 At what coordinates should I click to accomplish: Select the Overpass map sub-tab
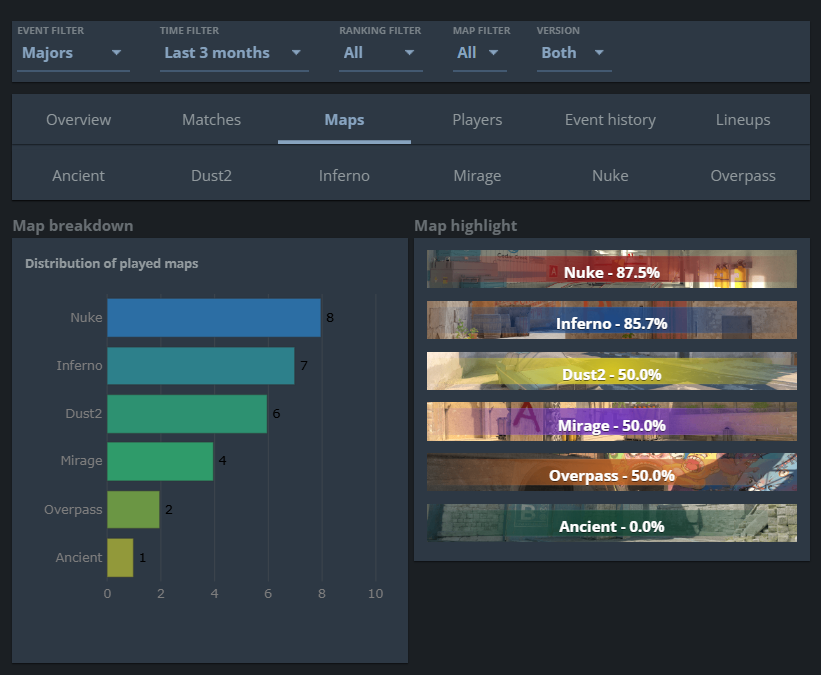point(743,176)
